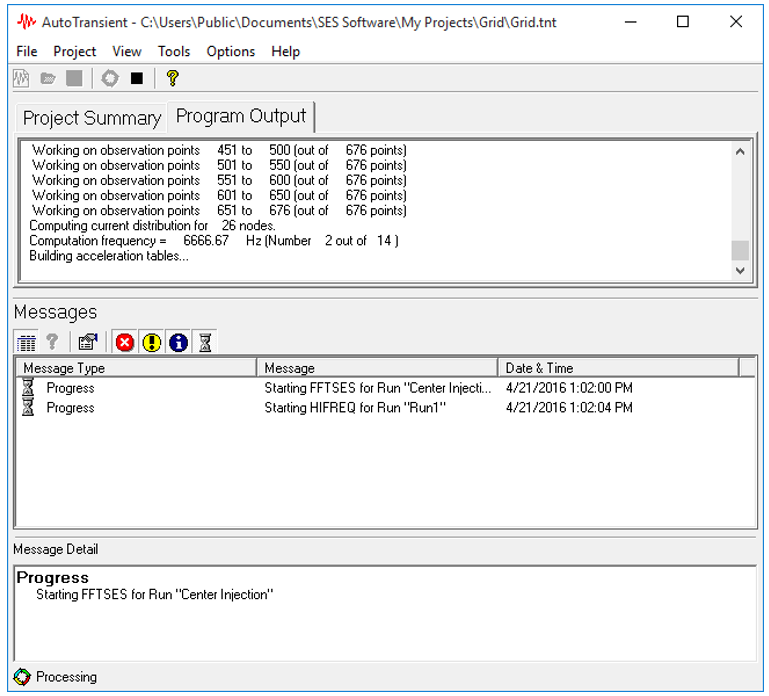Open the View menu
The height and width of the screenshot is (696, 769).
pos(127,52)
